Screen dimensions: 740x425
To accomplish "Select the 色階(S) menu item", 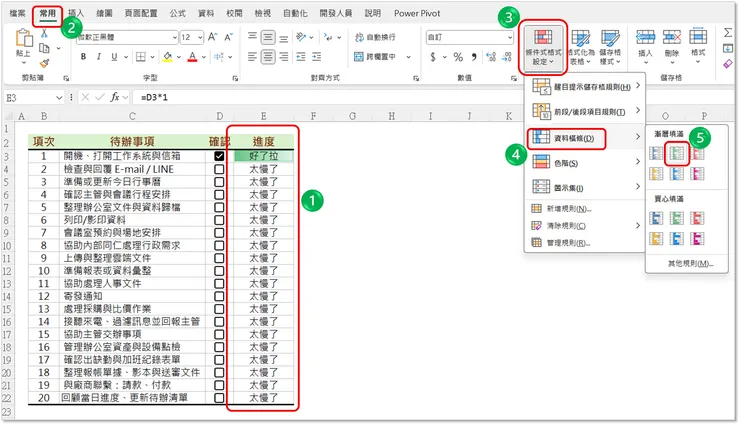I will (584, 163).
